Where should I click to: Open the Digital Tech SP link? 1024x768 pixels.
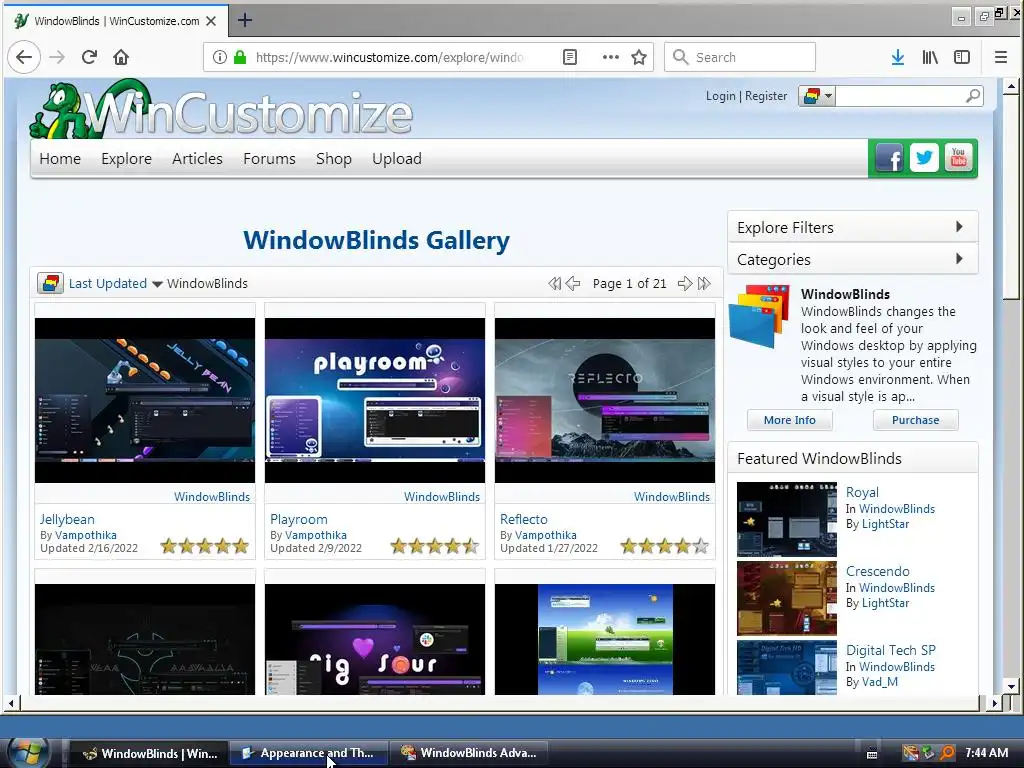891,650
